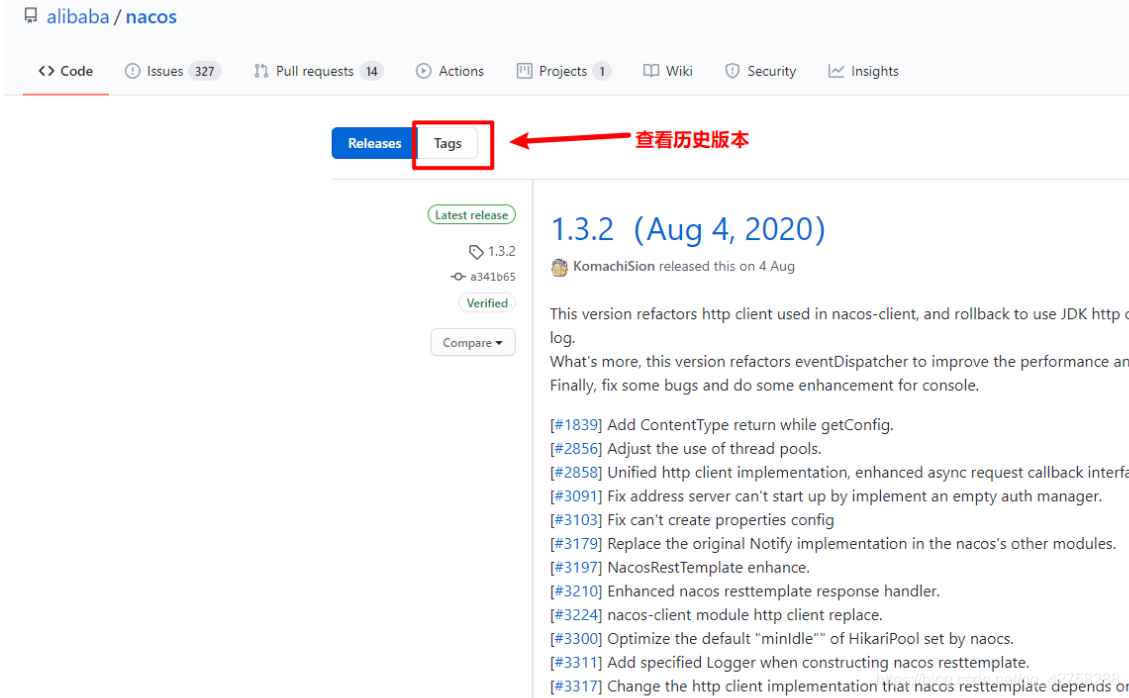Open the Wiki tab
Image resolution: width=1129 pixels, height=698 pixels.
point(668,71)
